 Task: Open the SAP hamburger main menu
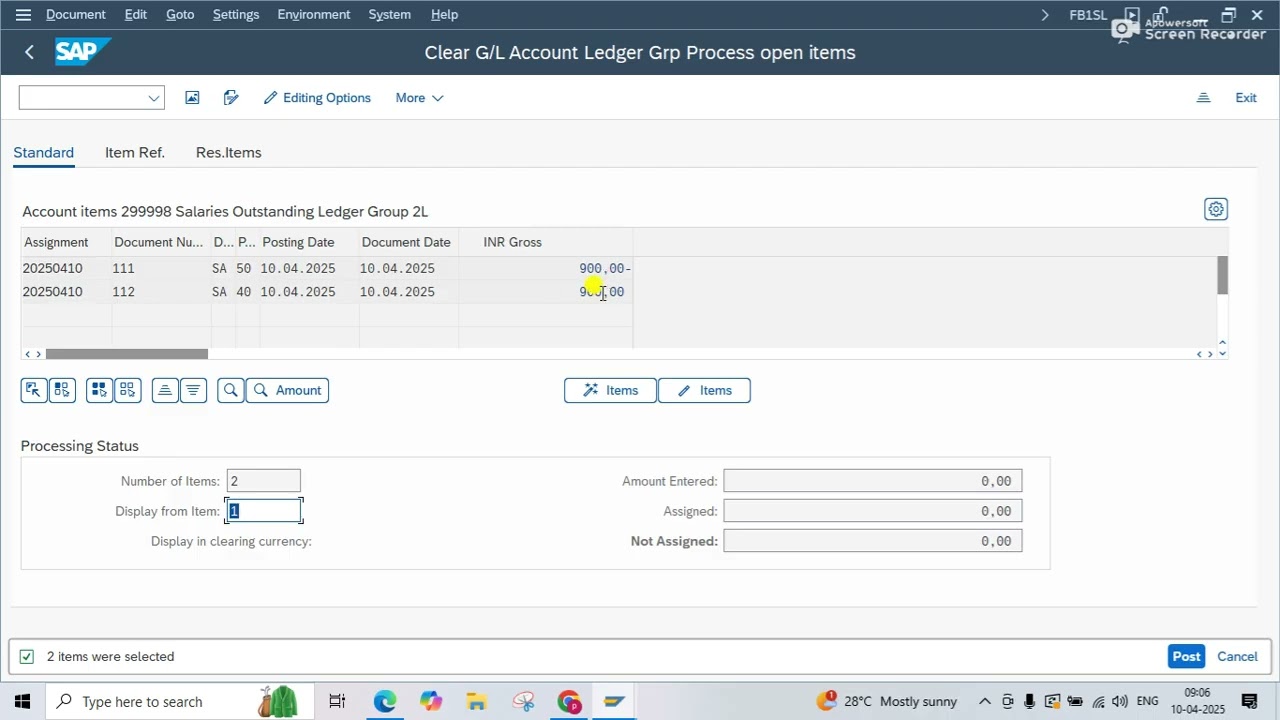23,15
